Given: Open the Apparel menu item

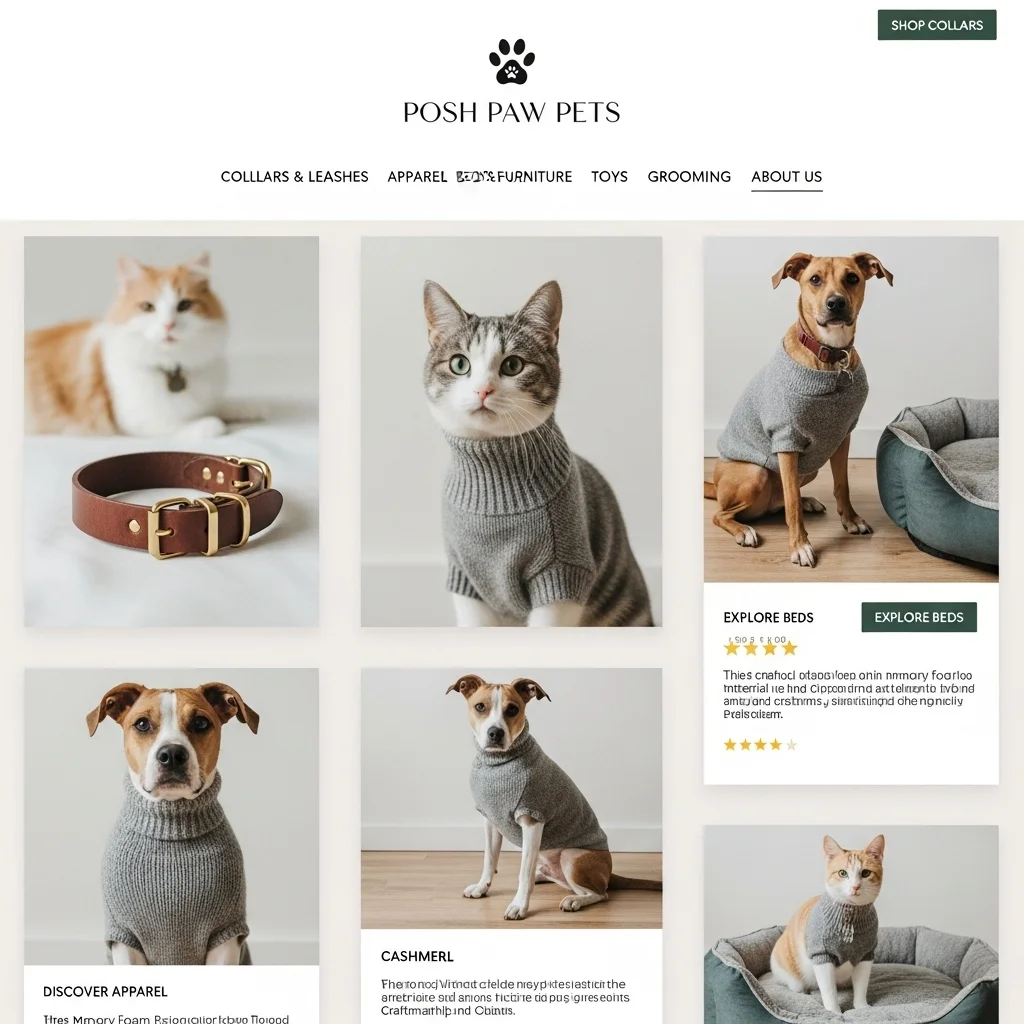Looking at the screenshot, I should (x=417, y=177).
